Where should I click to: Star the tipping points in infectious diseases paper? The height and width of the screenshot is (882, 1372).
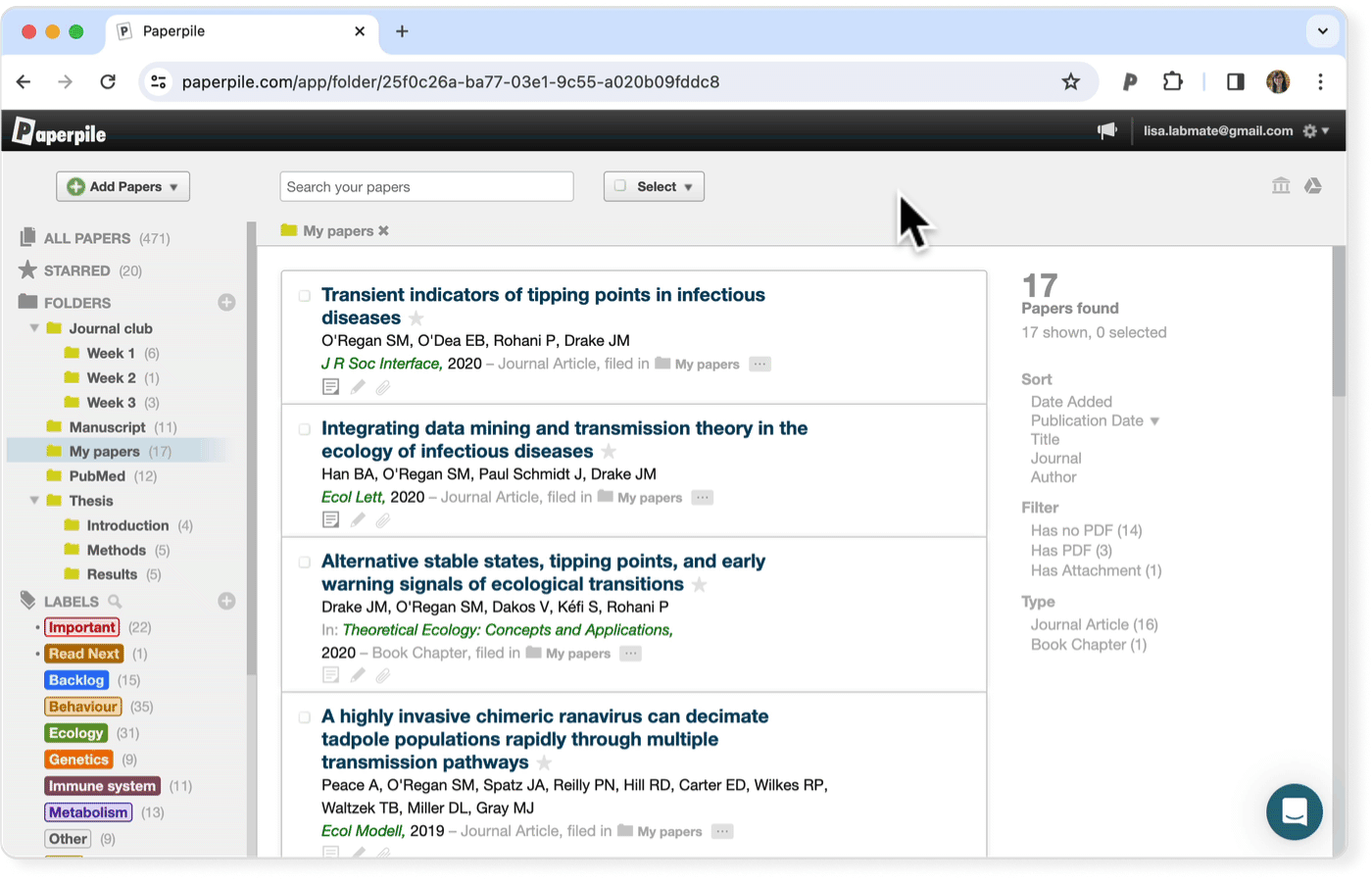[x=417, y=318]
